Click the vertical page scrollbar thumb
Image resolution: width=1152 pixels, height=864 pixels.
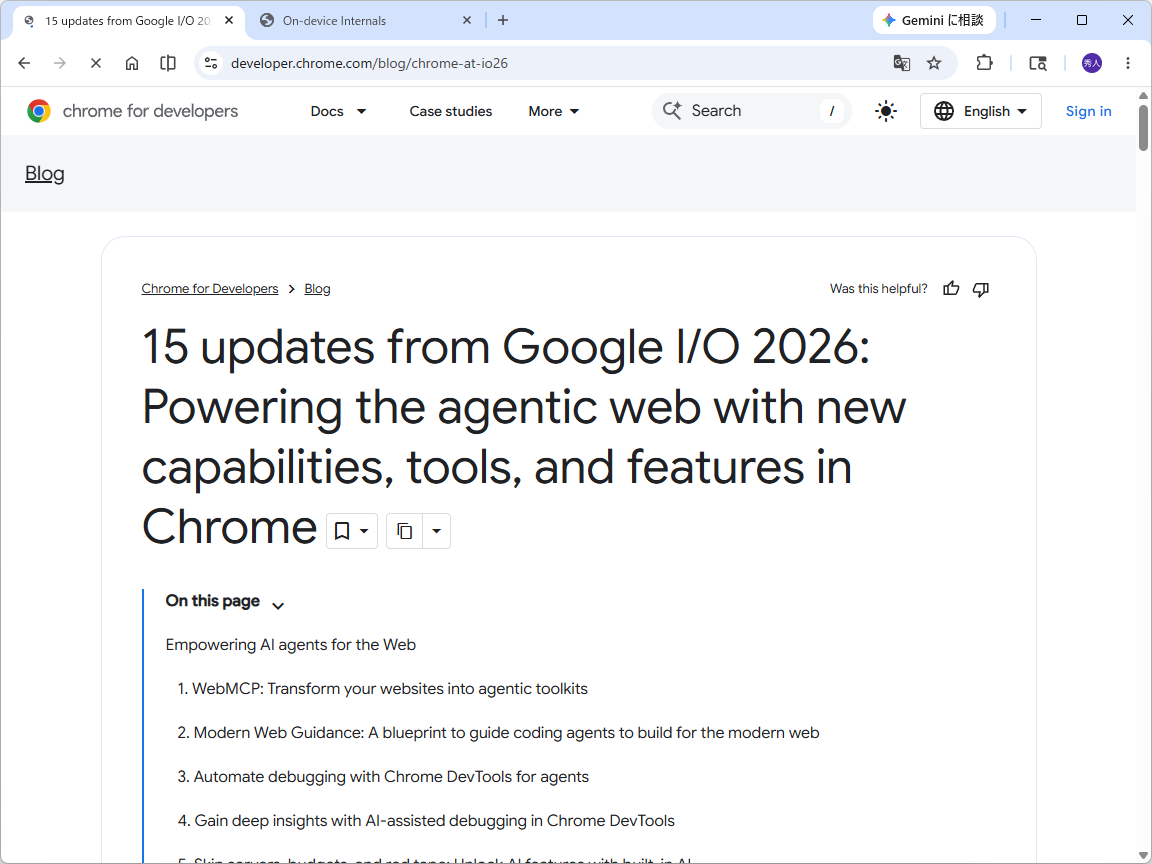point(1143,128)
